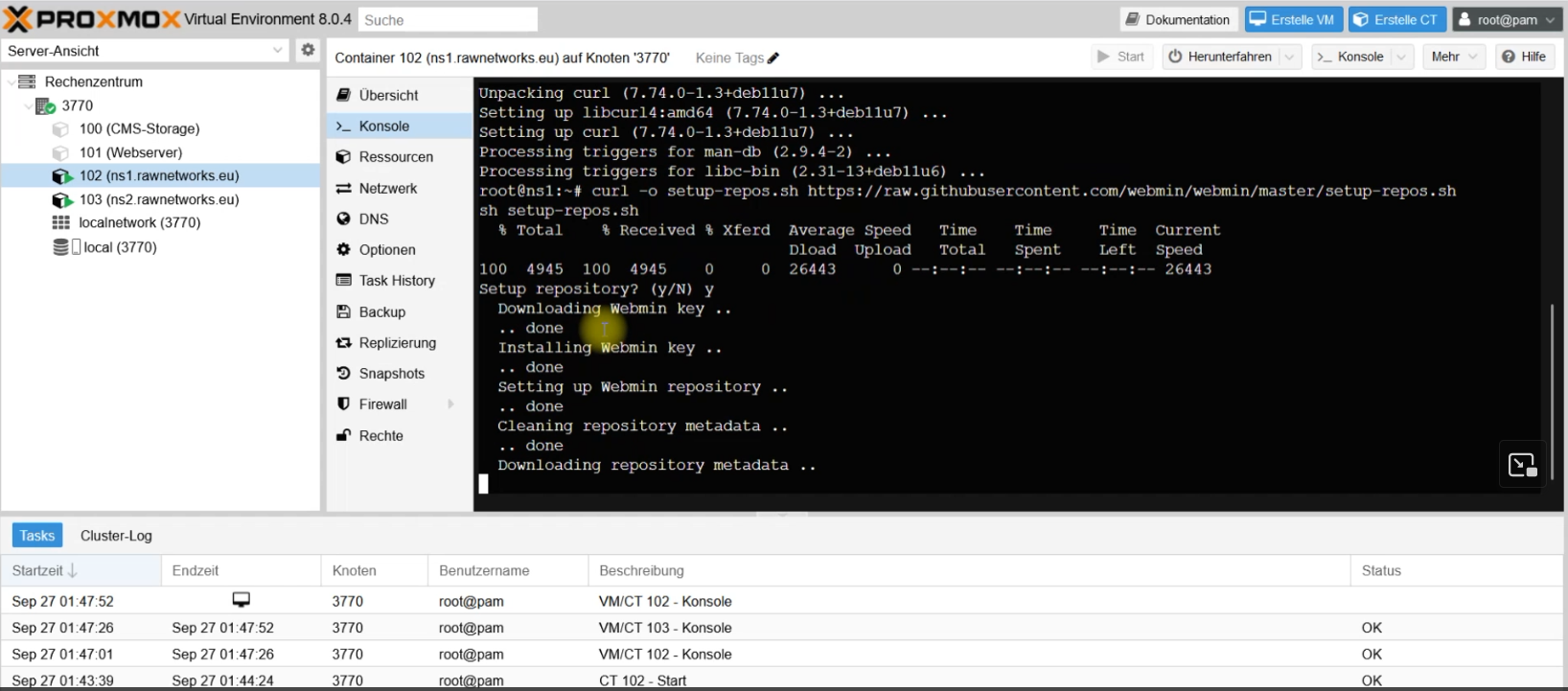1568x691 pixels.
Task: Open the Mehr dropdown menu
Action: click(1454, 57)
